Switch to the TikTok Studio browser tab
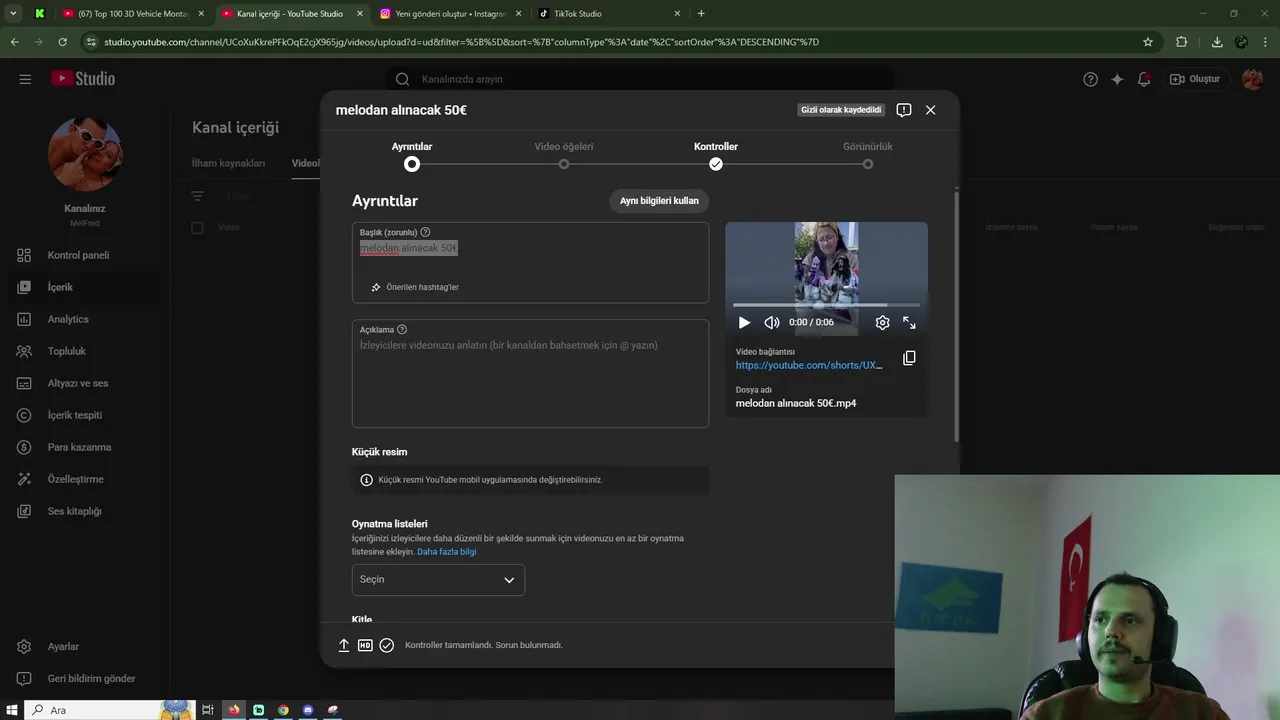Viewport: 1280px width, 720px height. tap(609, 14)
